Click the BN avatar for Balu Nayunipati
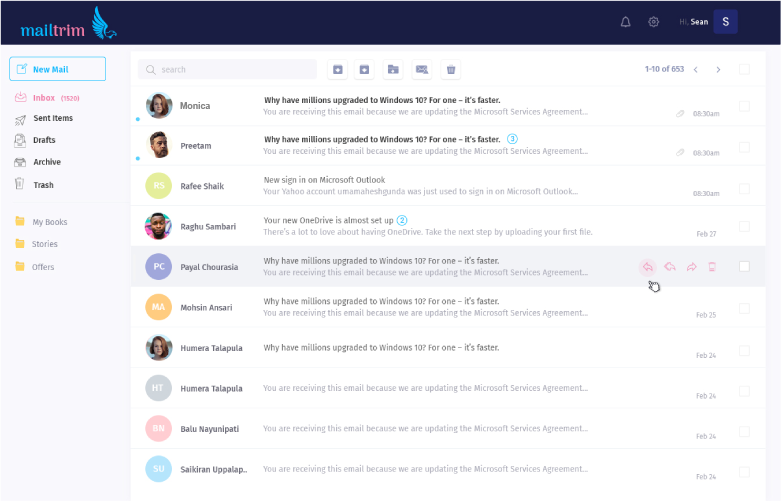The width and height of the screenshot is (781, 501). [159, 428]
